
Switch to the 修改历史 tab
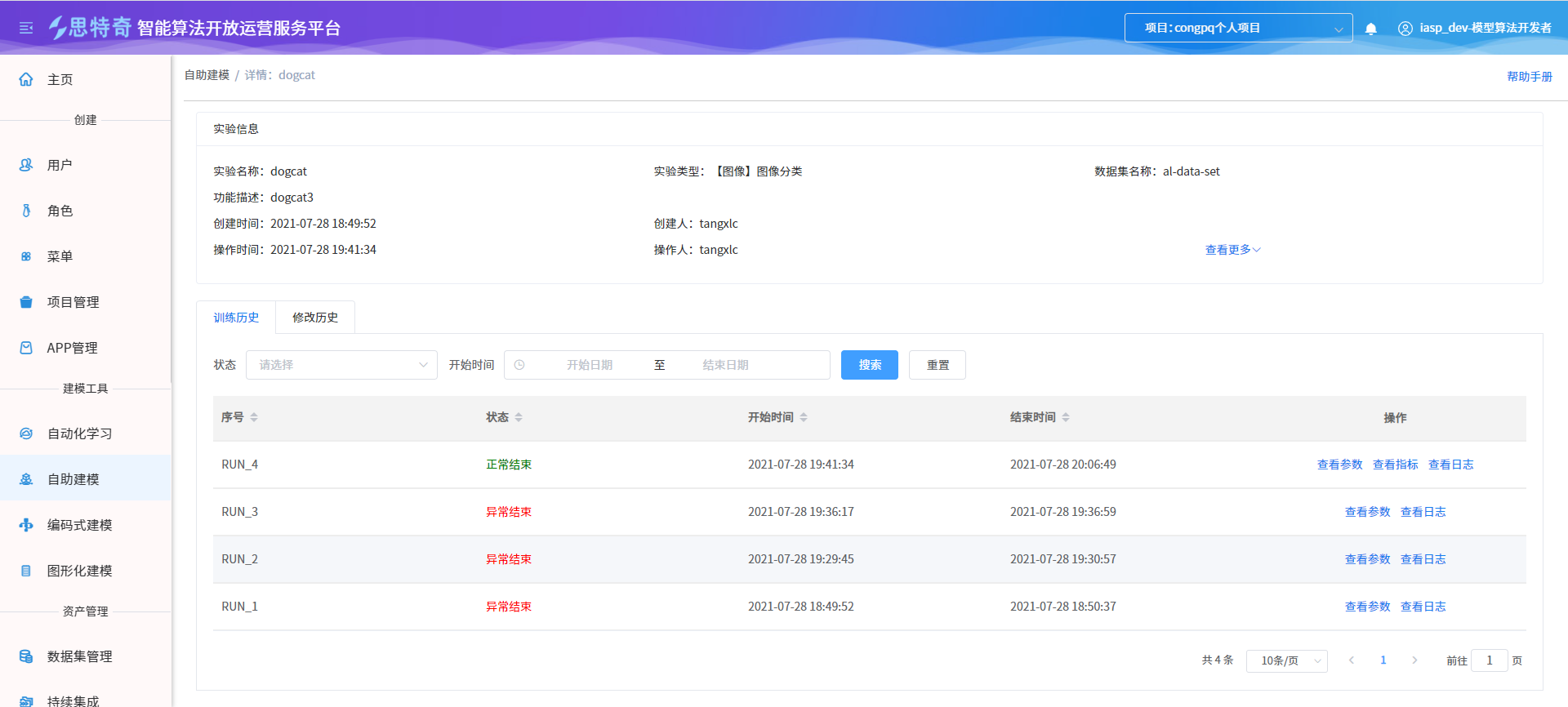pos(315,318)
